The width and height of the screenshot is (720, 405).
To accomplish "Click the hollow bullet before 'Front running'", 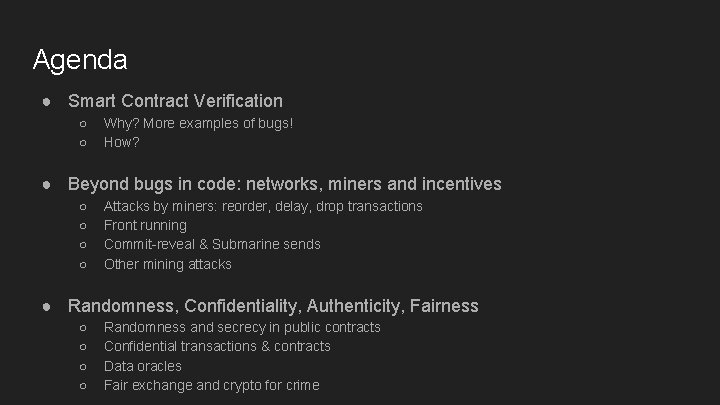I will pos(83,226).
